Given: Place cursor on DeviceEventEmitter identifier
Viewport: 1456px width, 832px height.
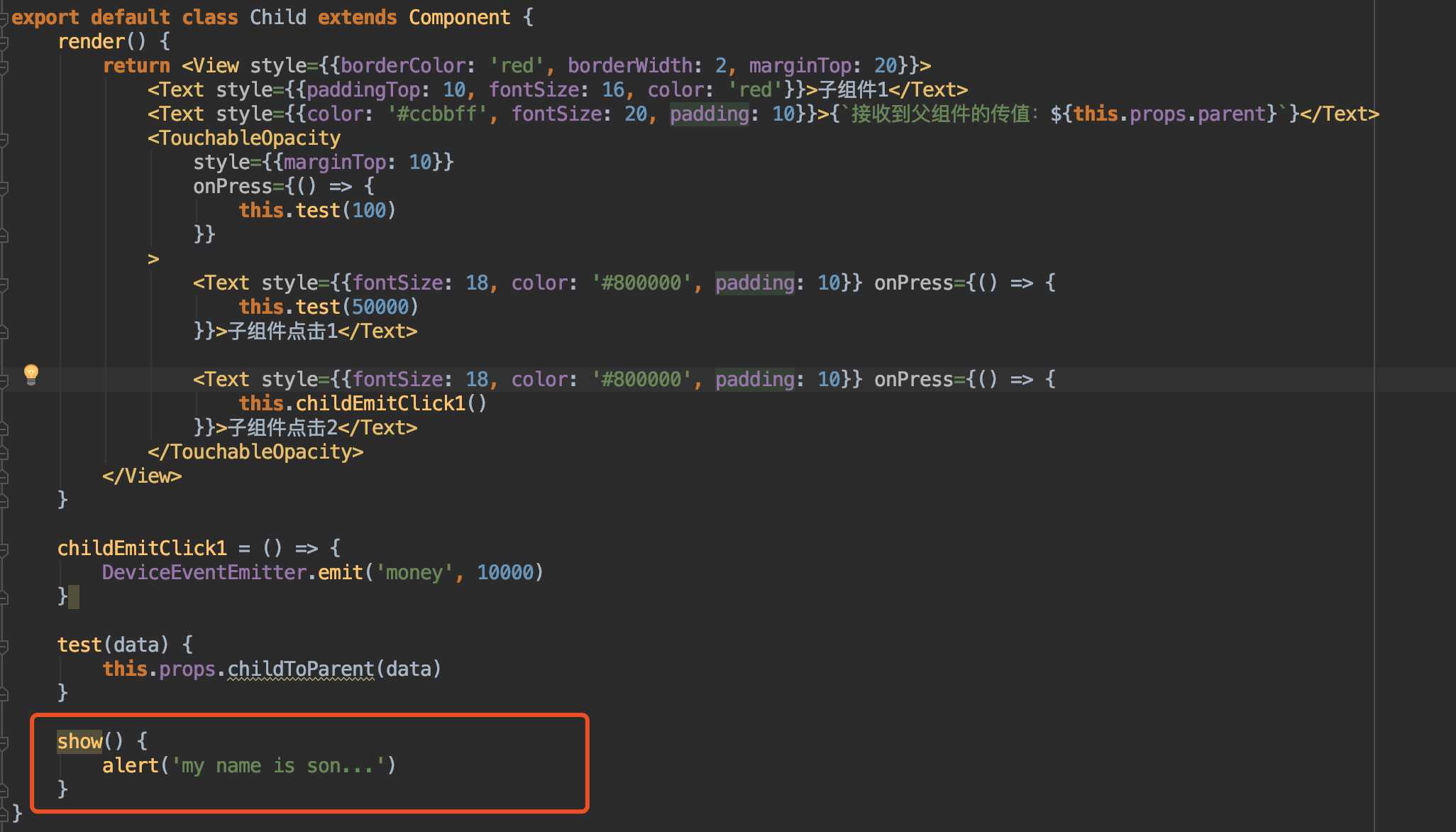Looking at the screenshot, I should coord(204,572).
